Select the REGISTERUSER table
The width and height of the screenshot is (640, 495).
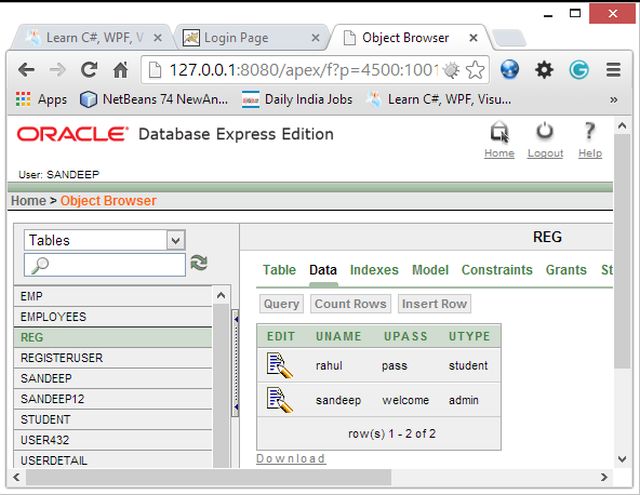113,358
